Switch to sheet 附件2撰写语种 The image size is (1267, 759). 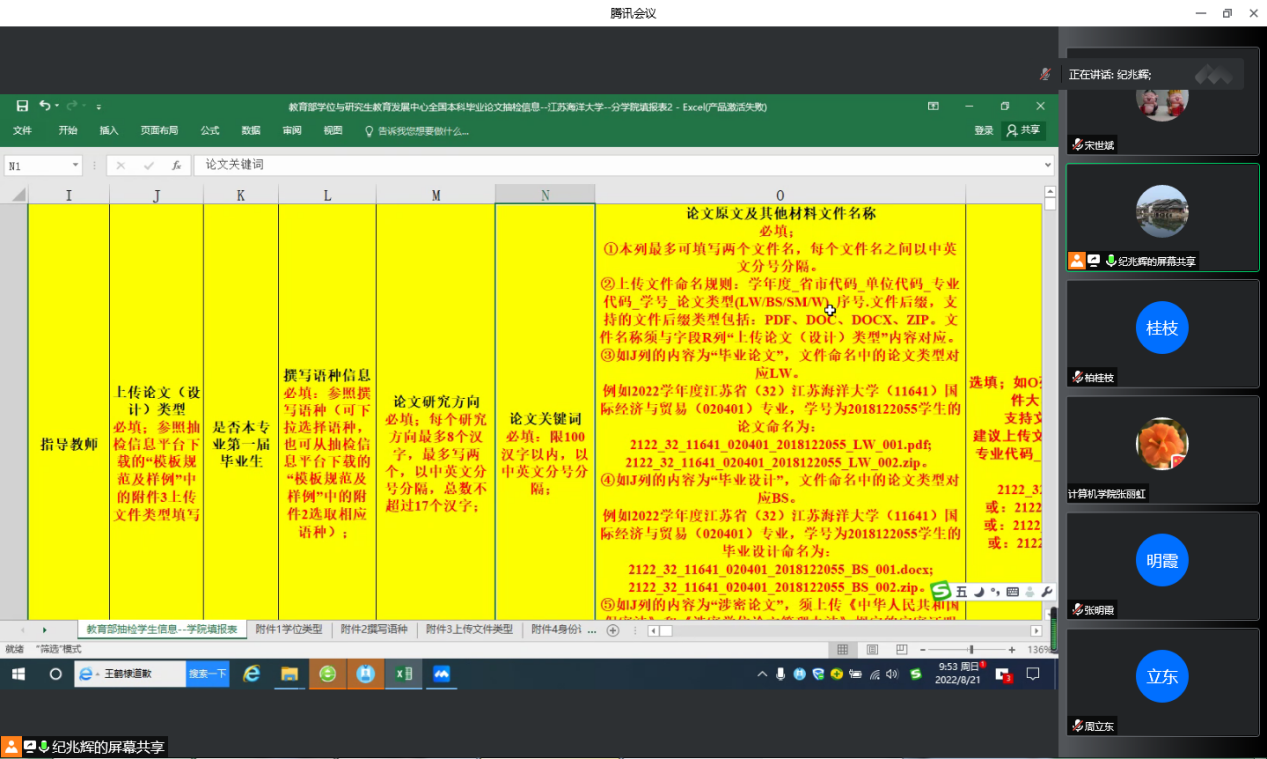(373, 630)
